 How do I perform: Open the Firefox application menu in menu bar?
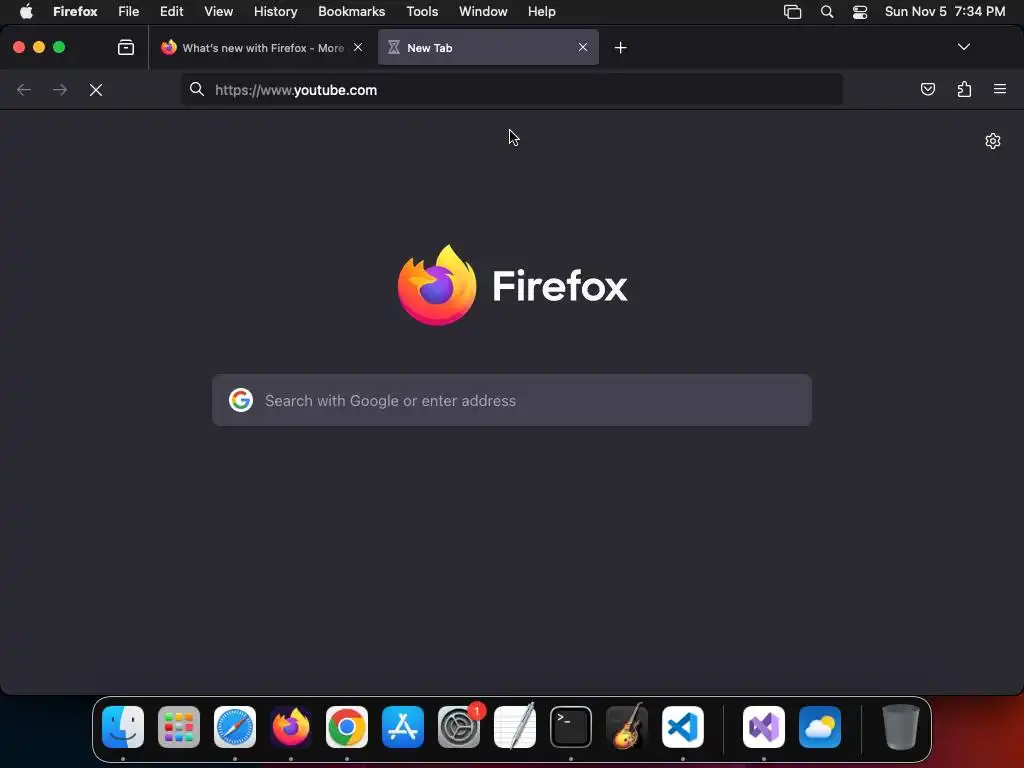75,12
